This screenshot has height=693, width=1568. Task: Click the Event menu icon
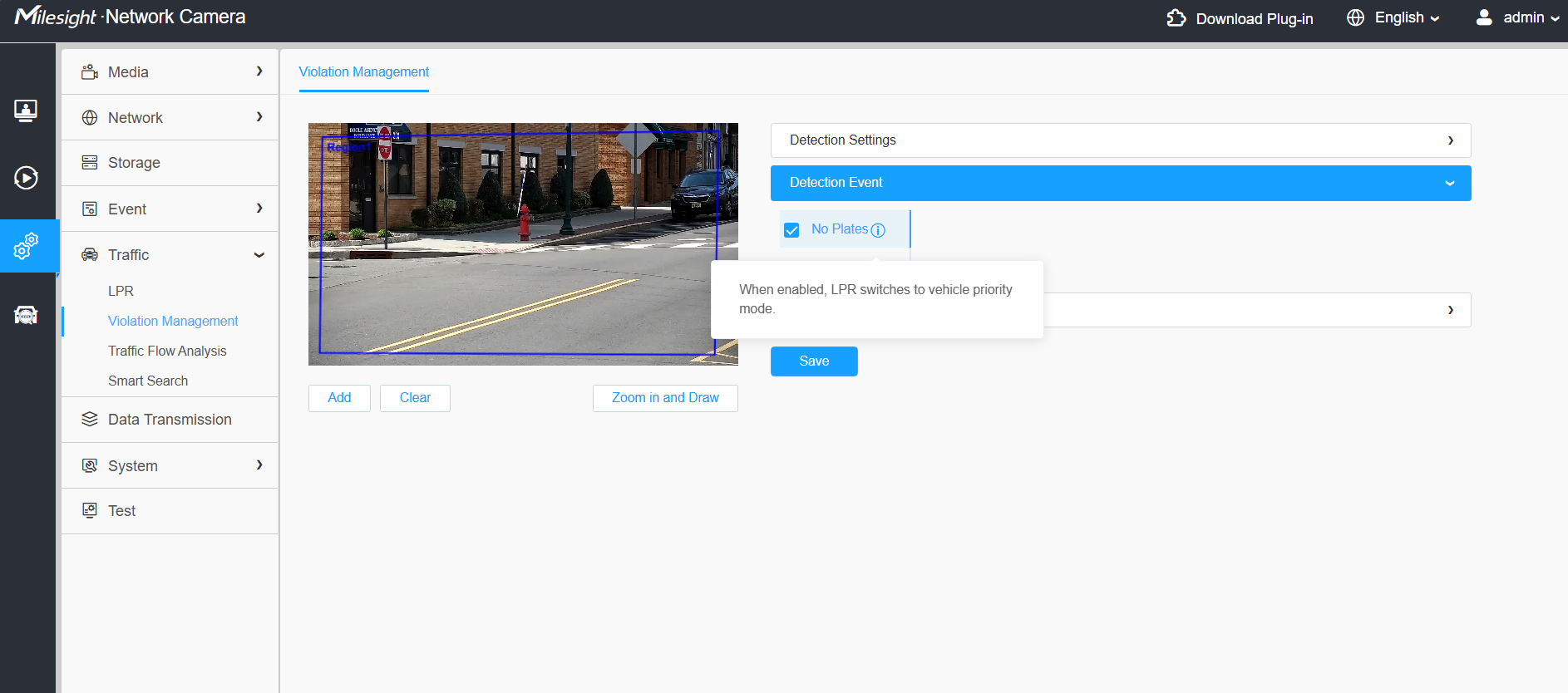[x=90, y=209]
